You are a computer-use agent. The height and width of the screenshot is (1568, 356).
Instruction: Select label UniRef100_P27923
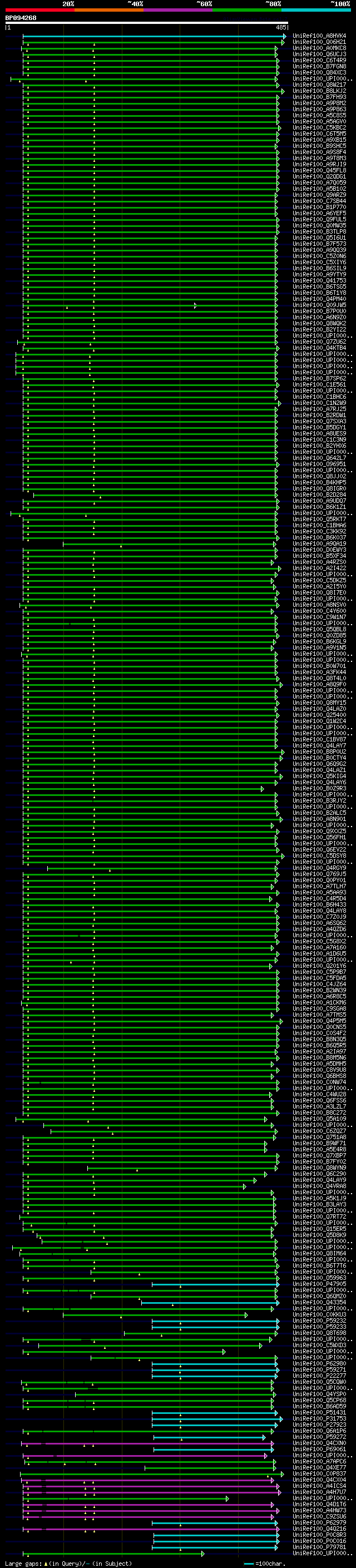319,1424
